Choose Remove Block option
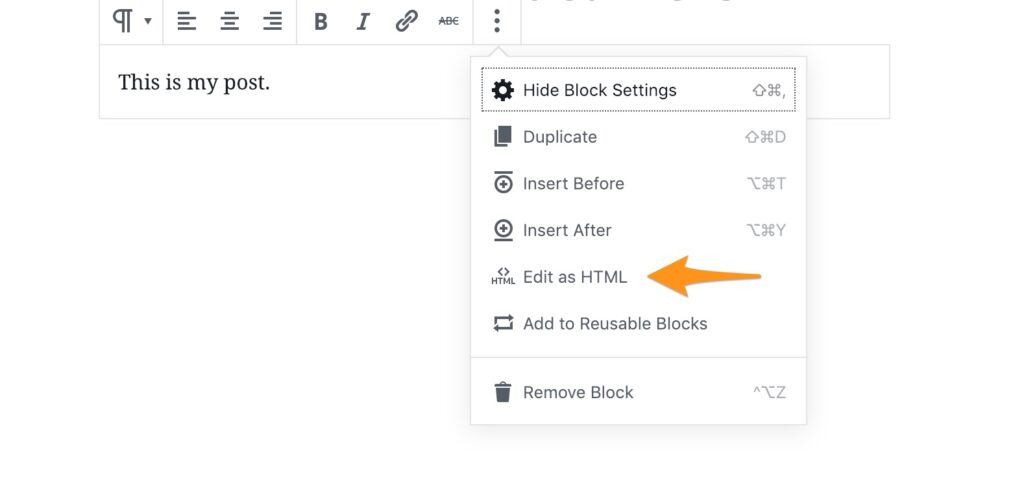This screenshot has width=1024, height=489. pyautogui.click(x=638, y=392)
